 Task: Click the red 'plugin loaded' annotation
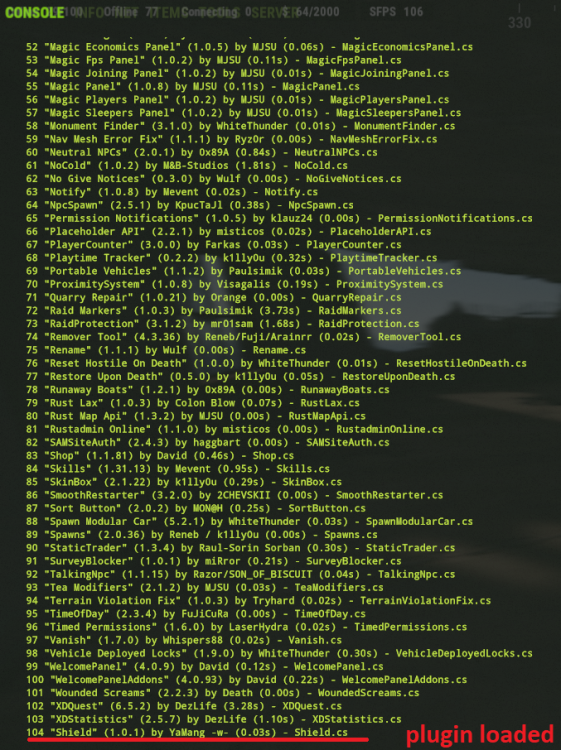coord(480,735)
